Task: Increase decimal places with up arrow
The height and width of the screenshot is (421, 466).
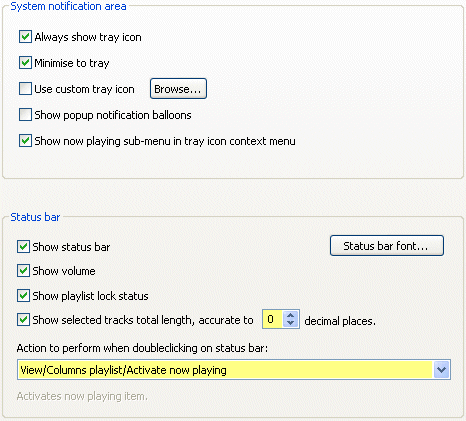Action: (x=291, y=315)
